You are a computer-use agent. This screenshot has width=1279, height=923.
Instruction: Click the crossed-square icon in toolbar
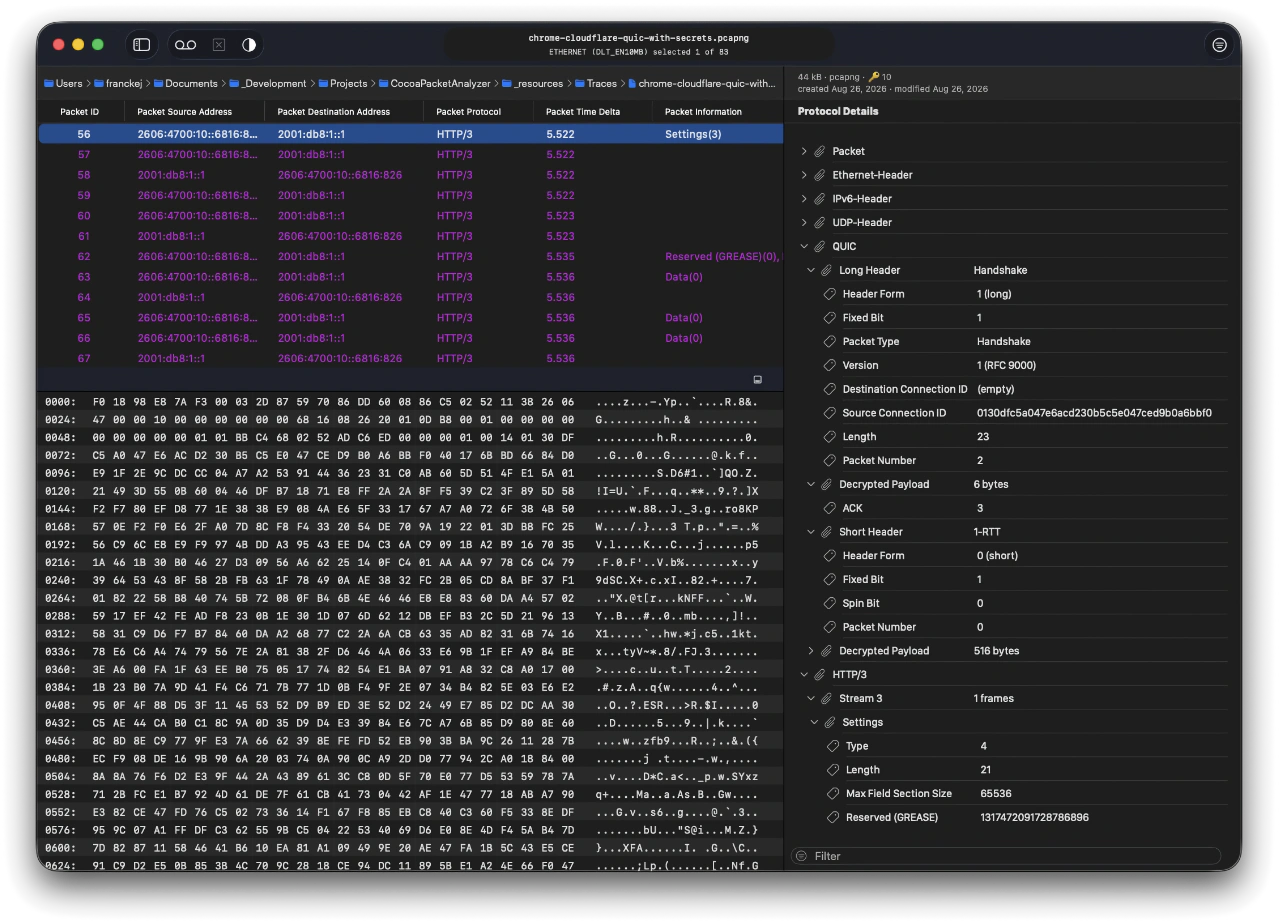(x=219, y=45)
